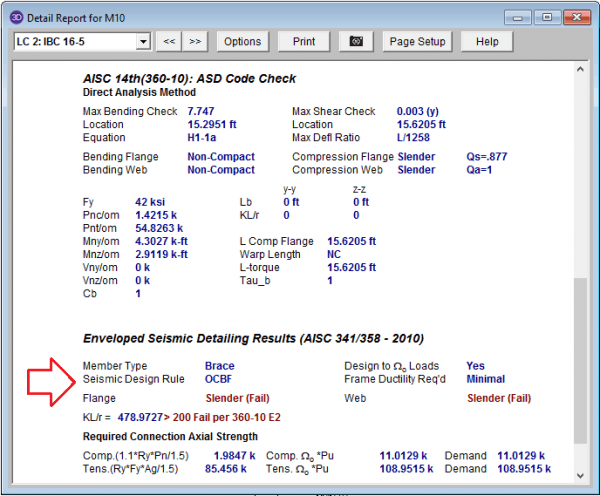Go to previous load combination with << button
The width and height of the screenshot is (600, 496).
pos(169,42)
